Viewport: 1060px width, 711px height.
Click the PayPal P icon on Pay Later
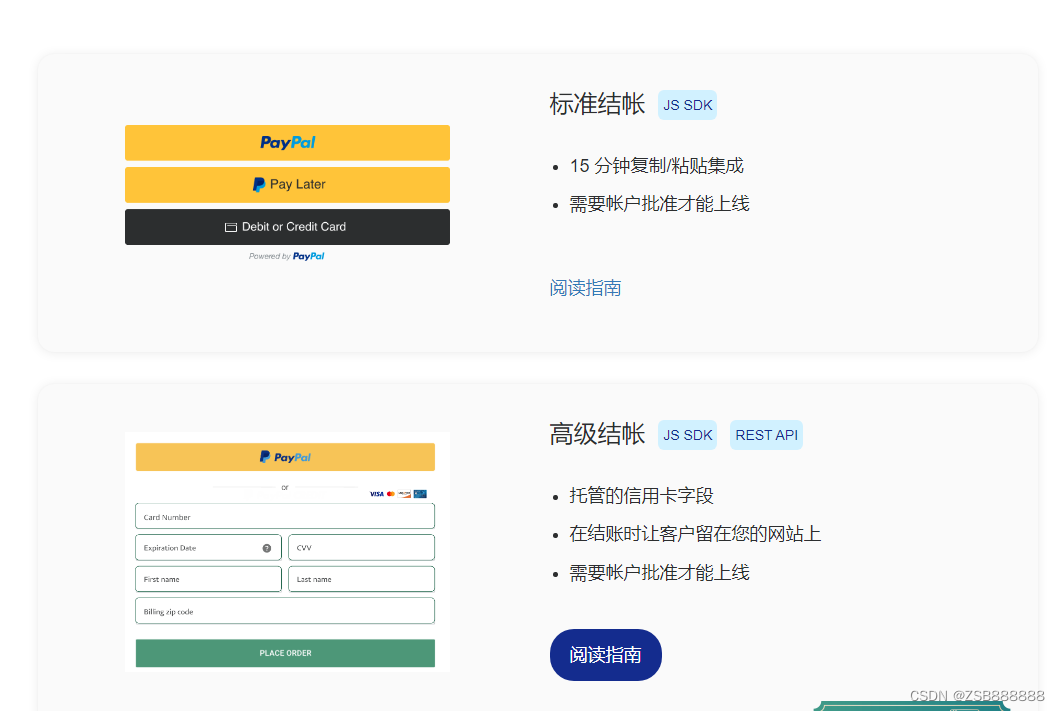pos(258,185)
